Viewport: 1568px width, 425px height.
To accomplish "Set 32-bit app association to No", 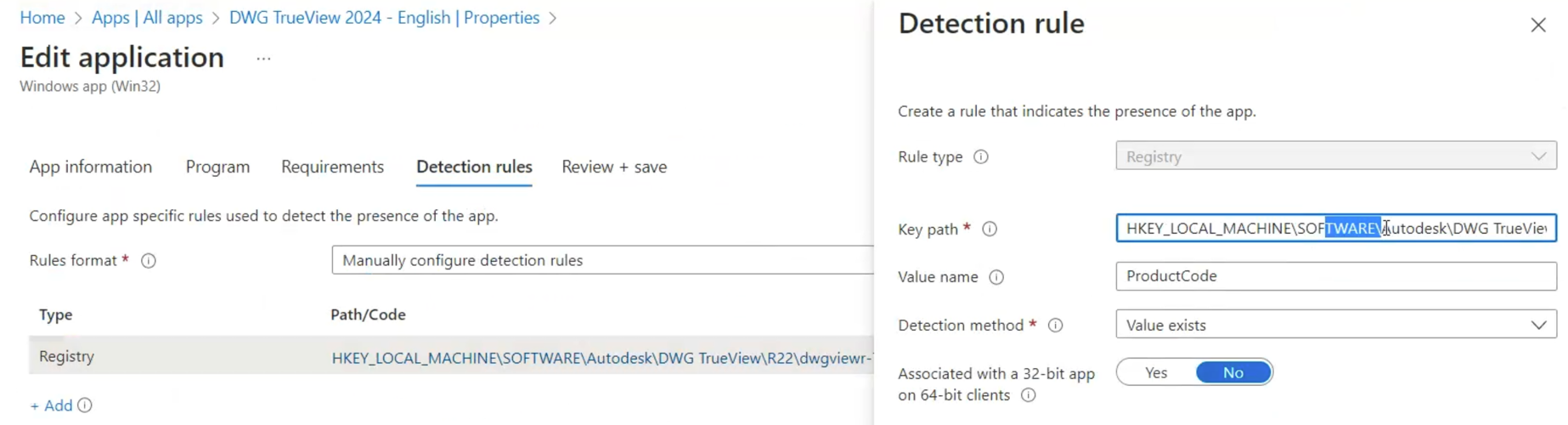I will point(1232,372).
